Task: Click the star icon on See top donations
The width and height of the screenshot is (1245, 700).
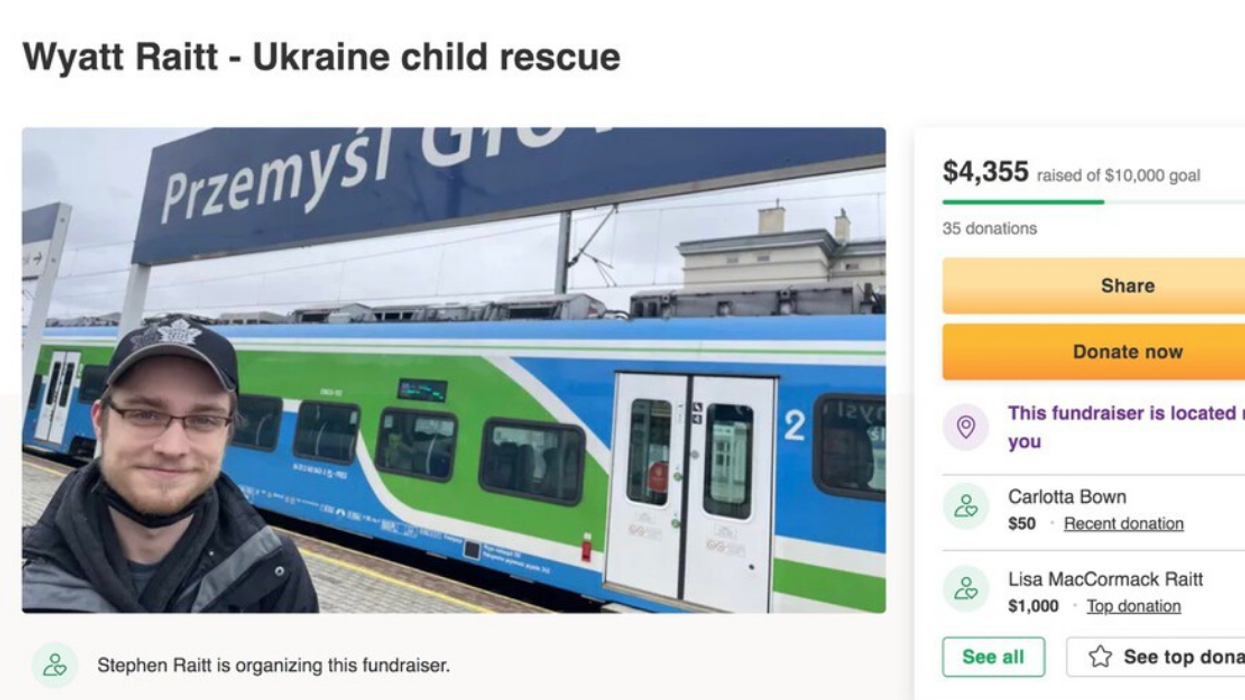Action: coord(1100,657)
